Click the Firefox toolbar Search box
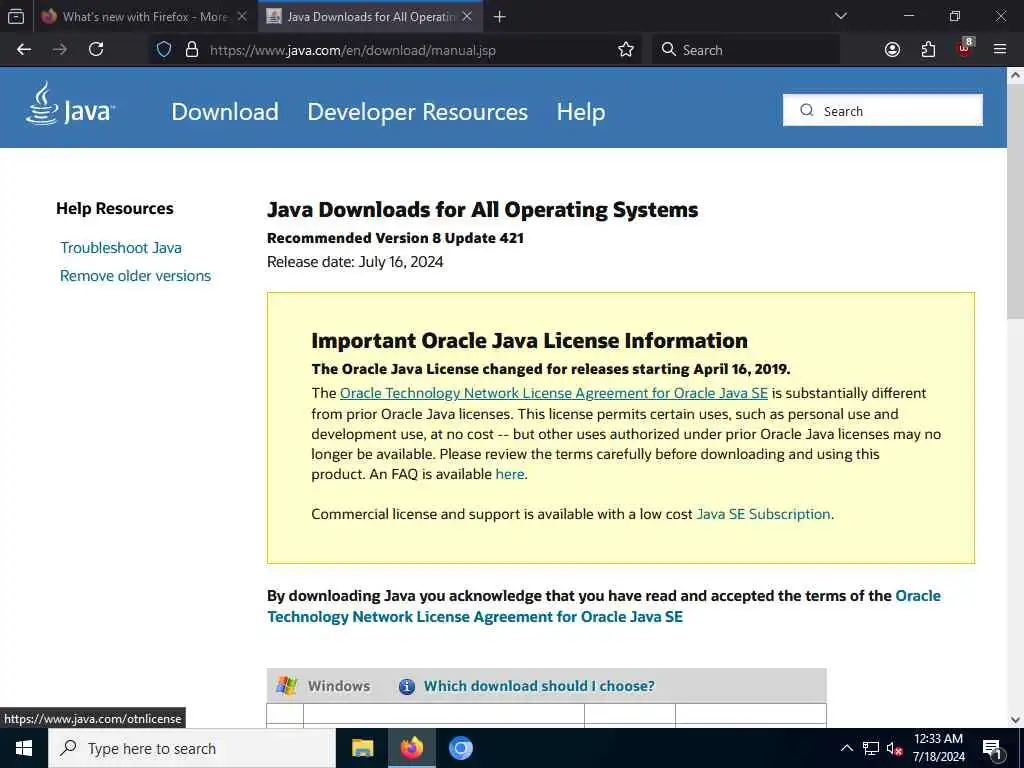 click(746, 50)
